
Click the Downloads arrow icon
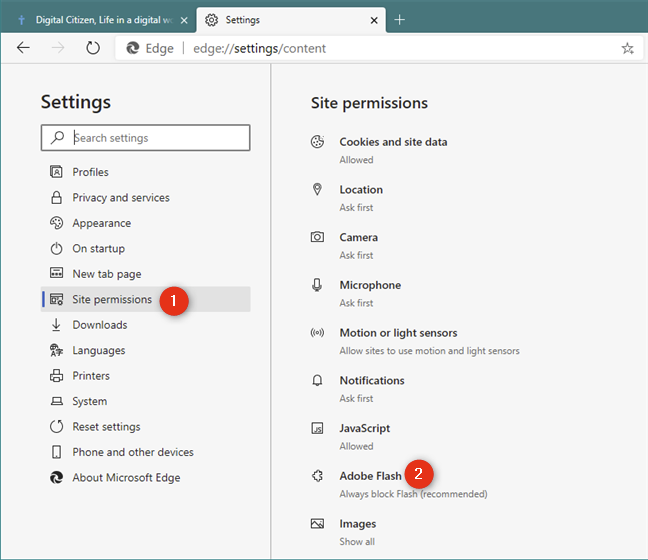[x=56, y=325]
